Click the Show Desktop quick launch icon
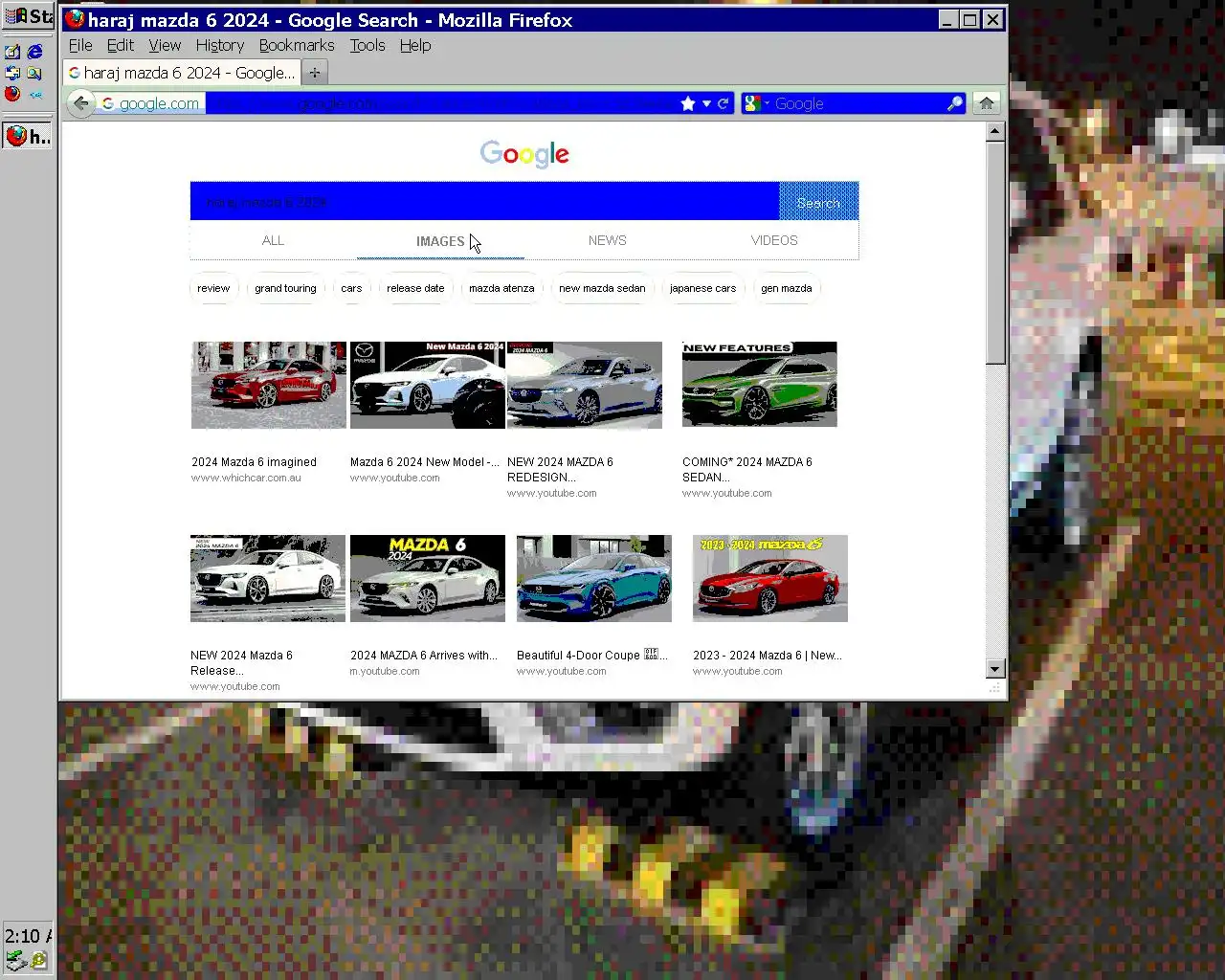The image size is (1225, 980). click(x=12, y=52)
